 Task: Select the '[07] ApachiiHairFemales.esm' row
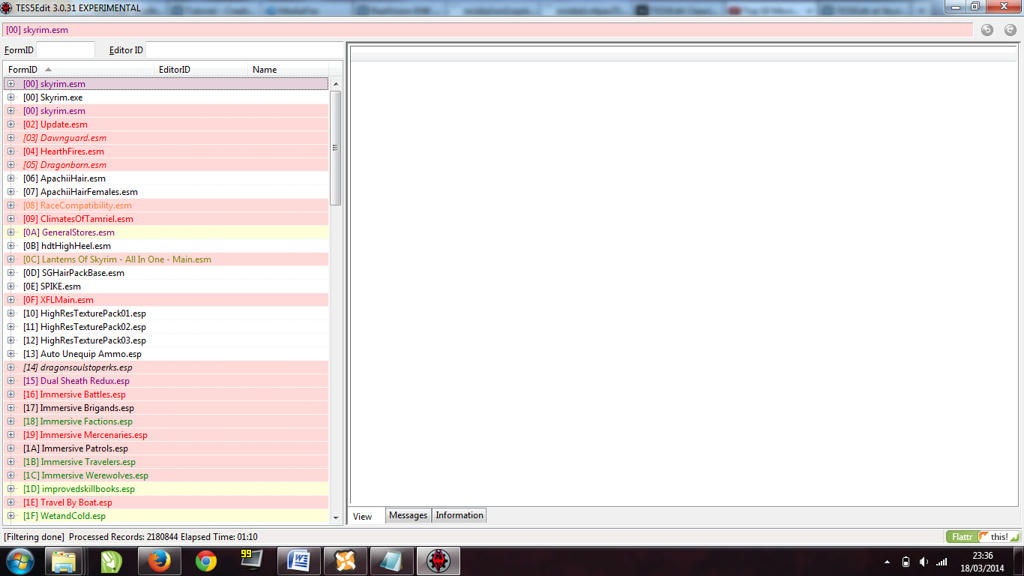point(167,192)
